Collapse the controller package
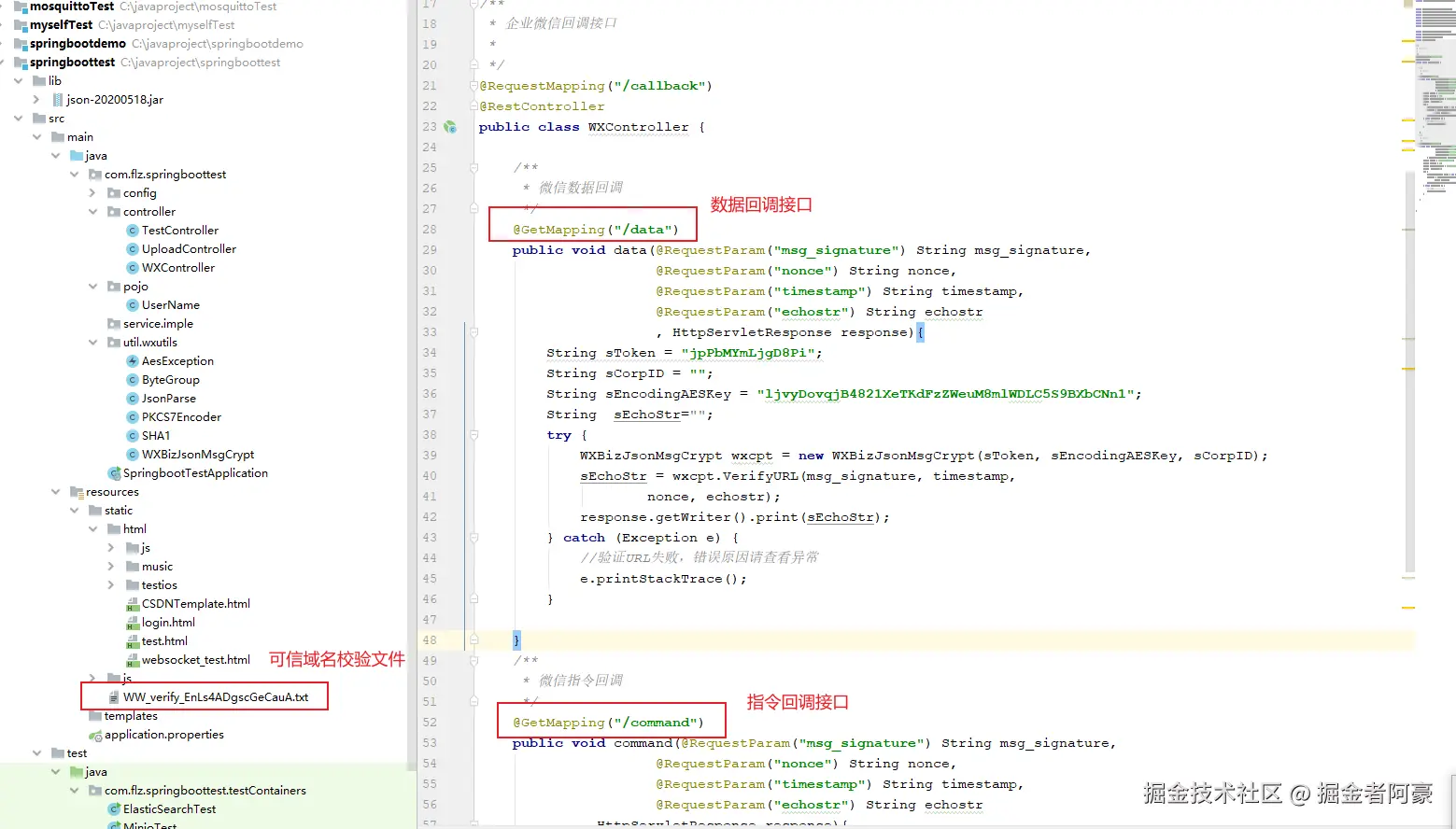 click(92, 212)
